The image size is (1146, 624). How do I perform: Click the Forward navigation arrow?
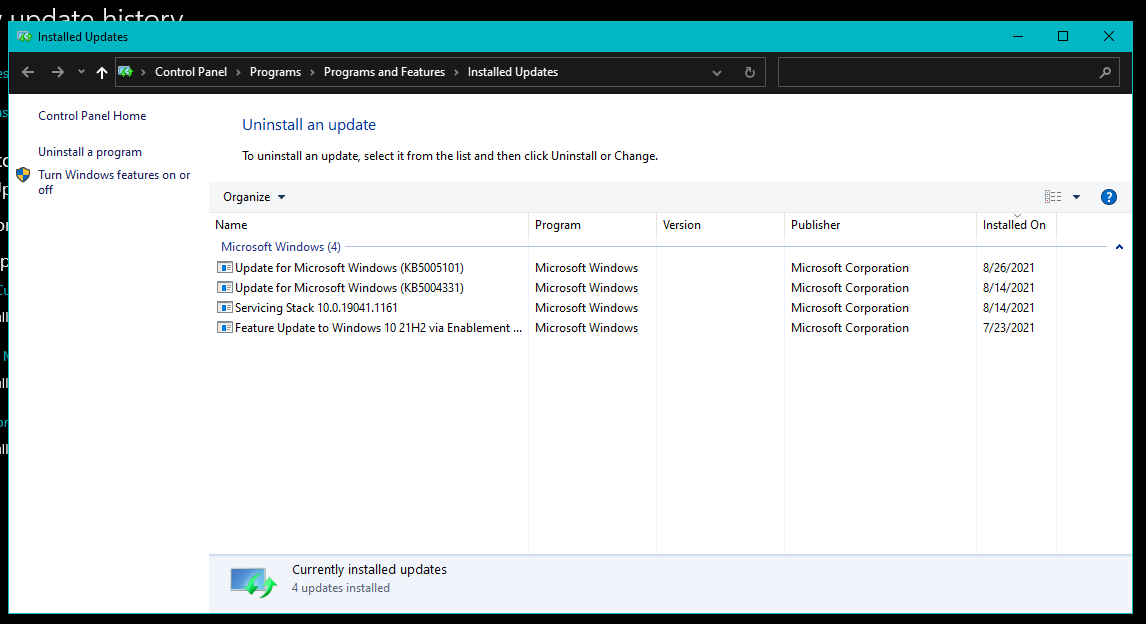tap(58, 72)
